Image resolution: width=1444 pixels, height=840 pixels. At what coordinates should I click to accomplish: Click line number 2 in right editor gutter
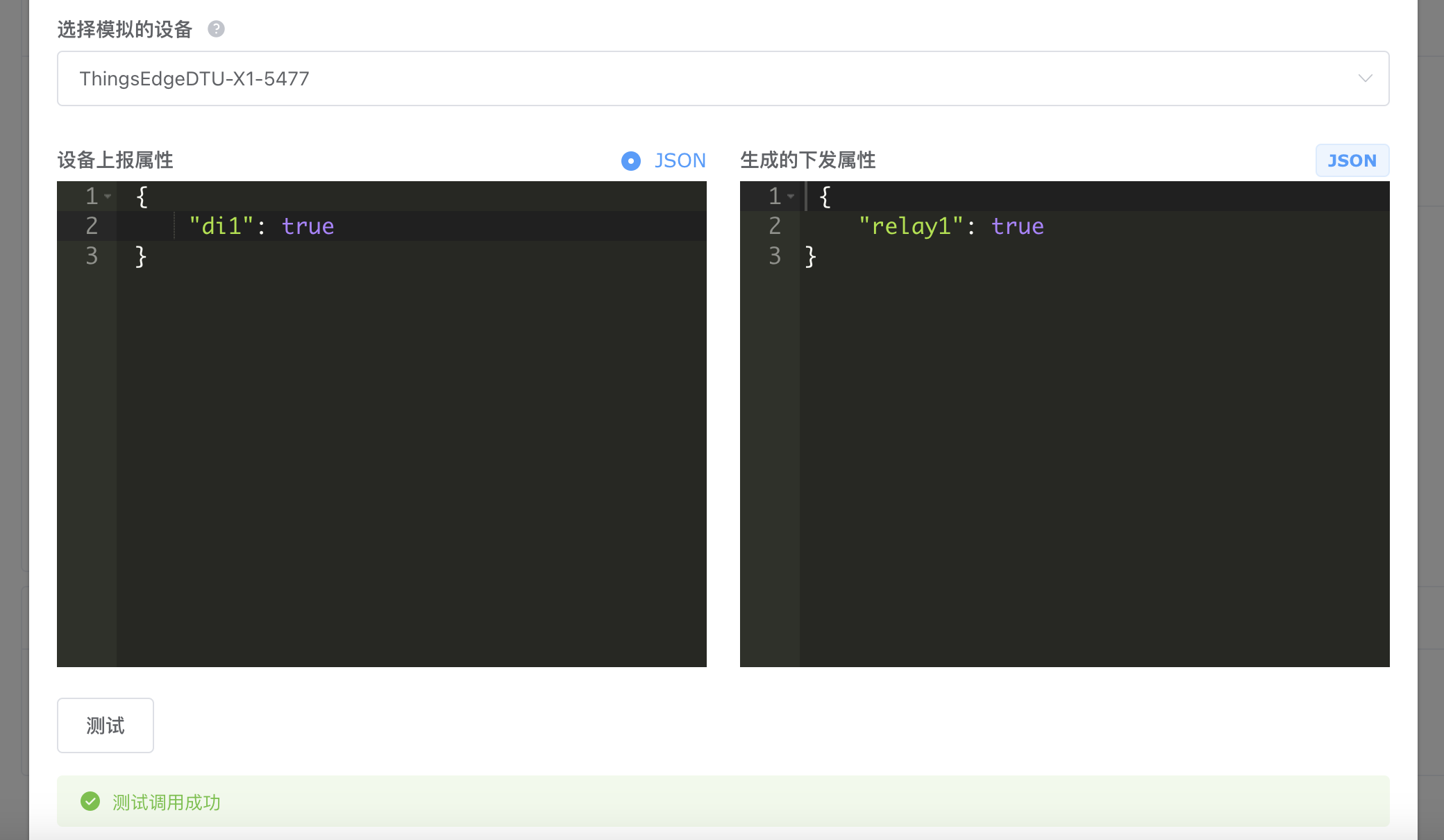[775, 226]
